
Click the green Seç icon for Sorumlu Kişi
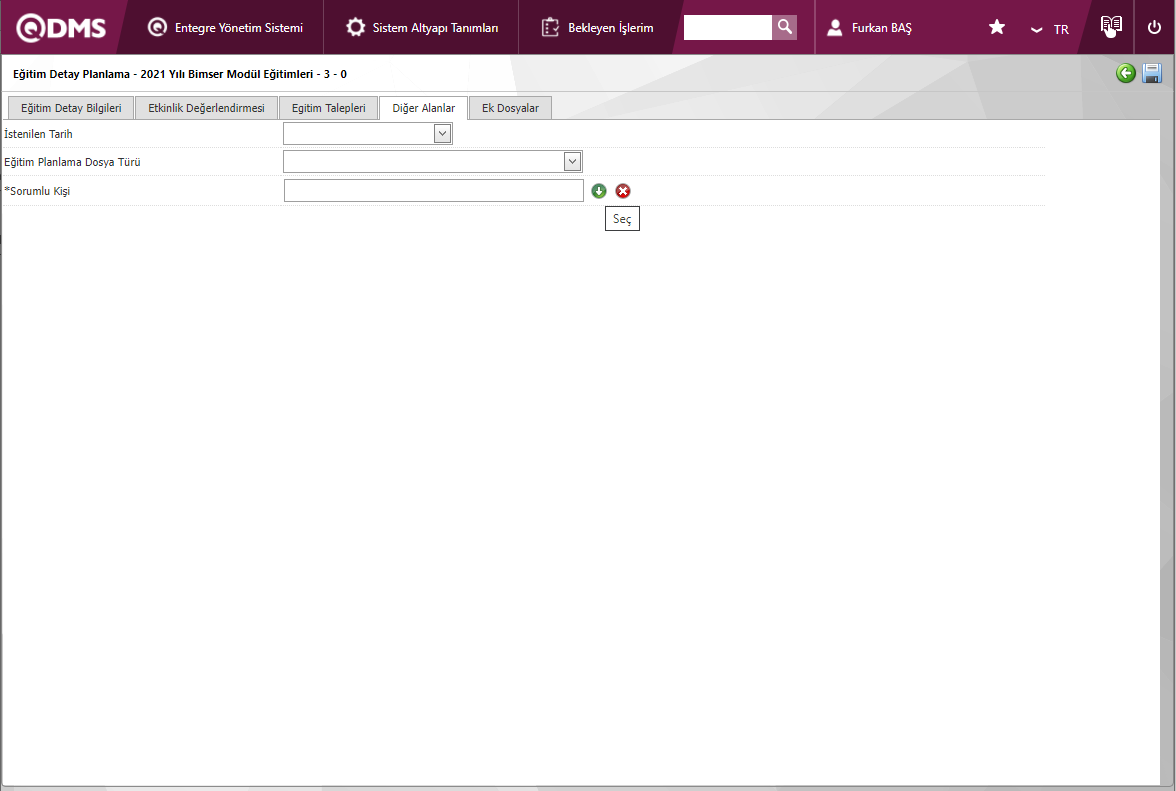(599, 191)
